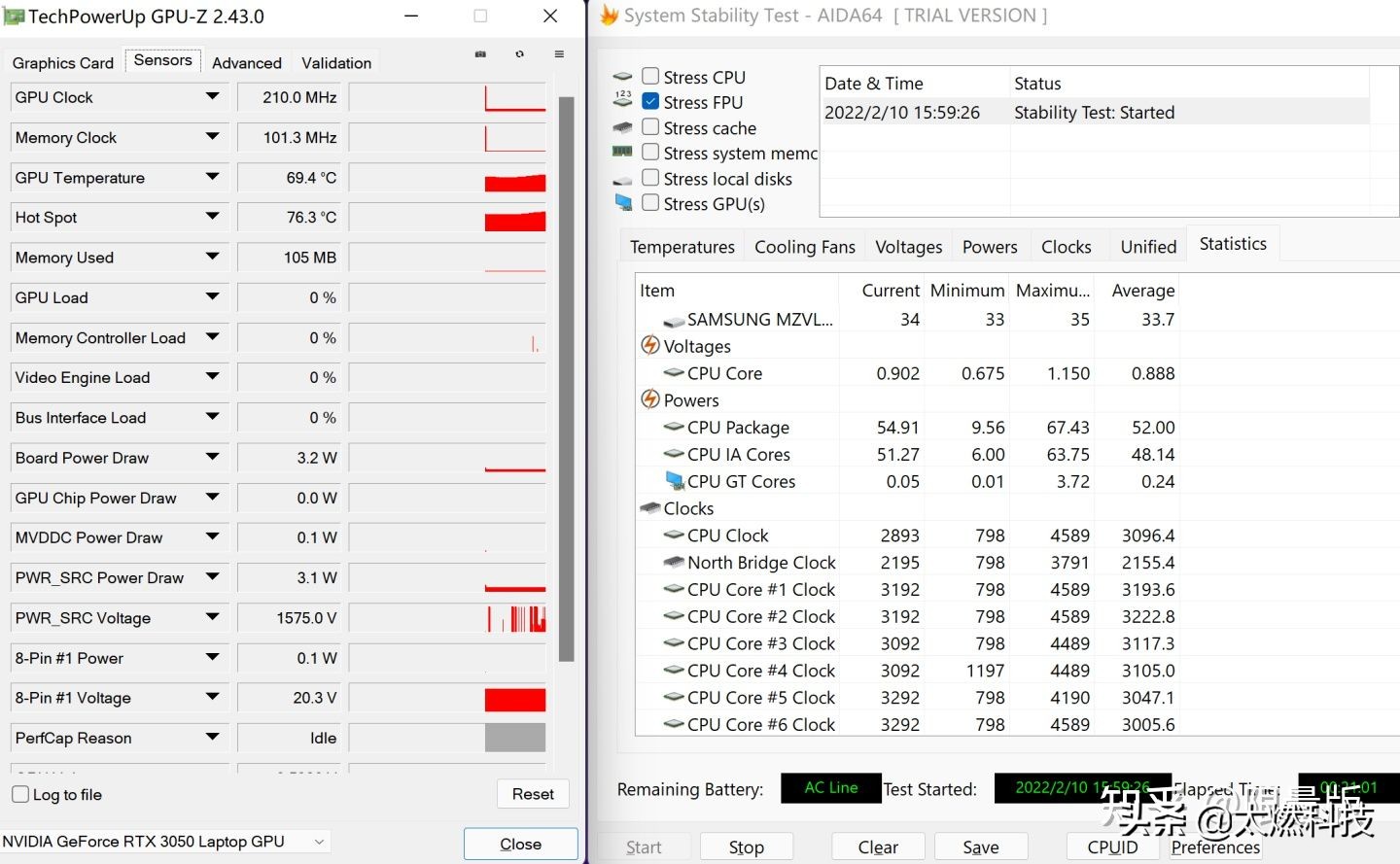
Task: Click the GPU-Z screenshot camera icon
Action: 480,54
